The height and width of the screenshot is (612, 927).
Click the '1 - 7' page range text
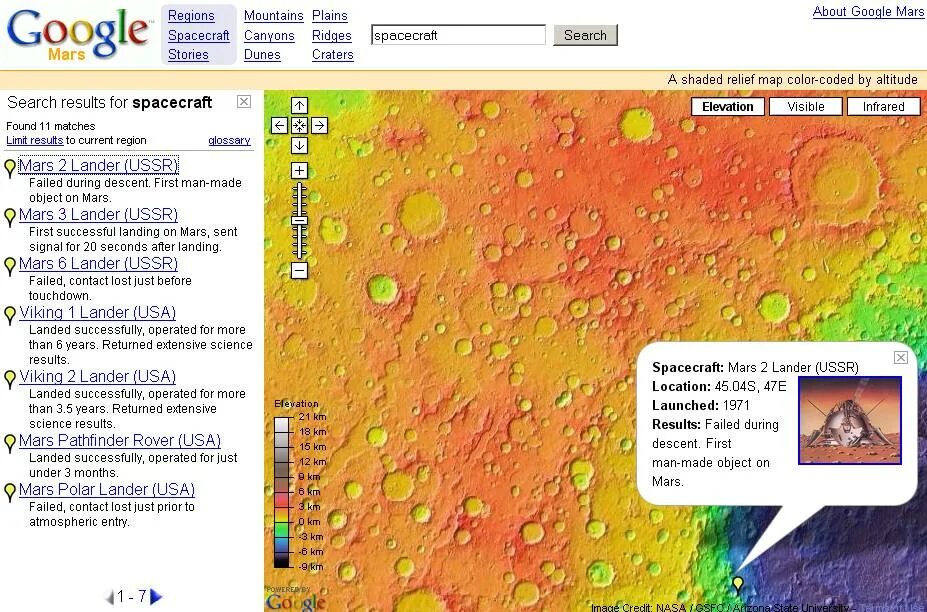click(x=131, y=597)
